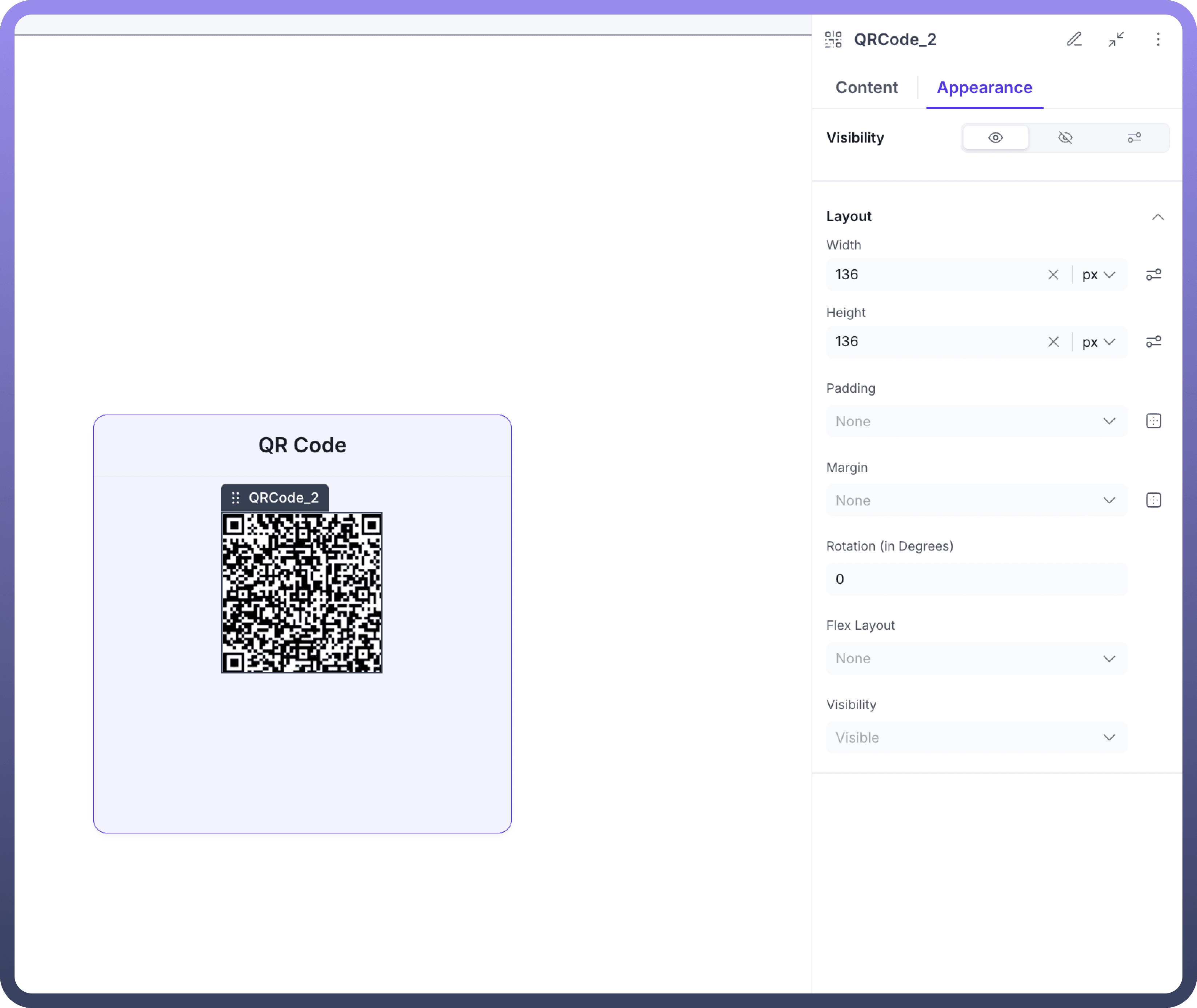Open the Width px unit dropdown
The width and height of the screenshot is (1197, 1008).
click(x=1098, y=275)
